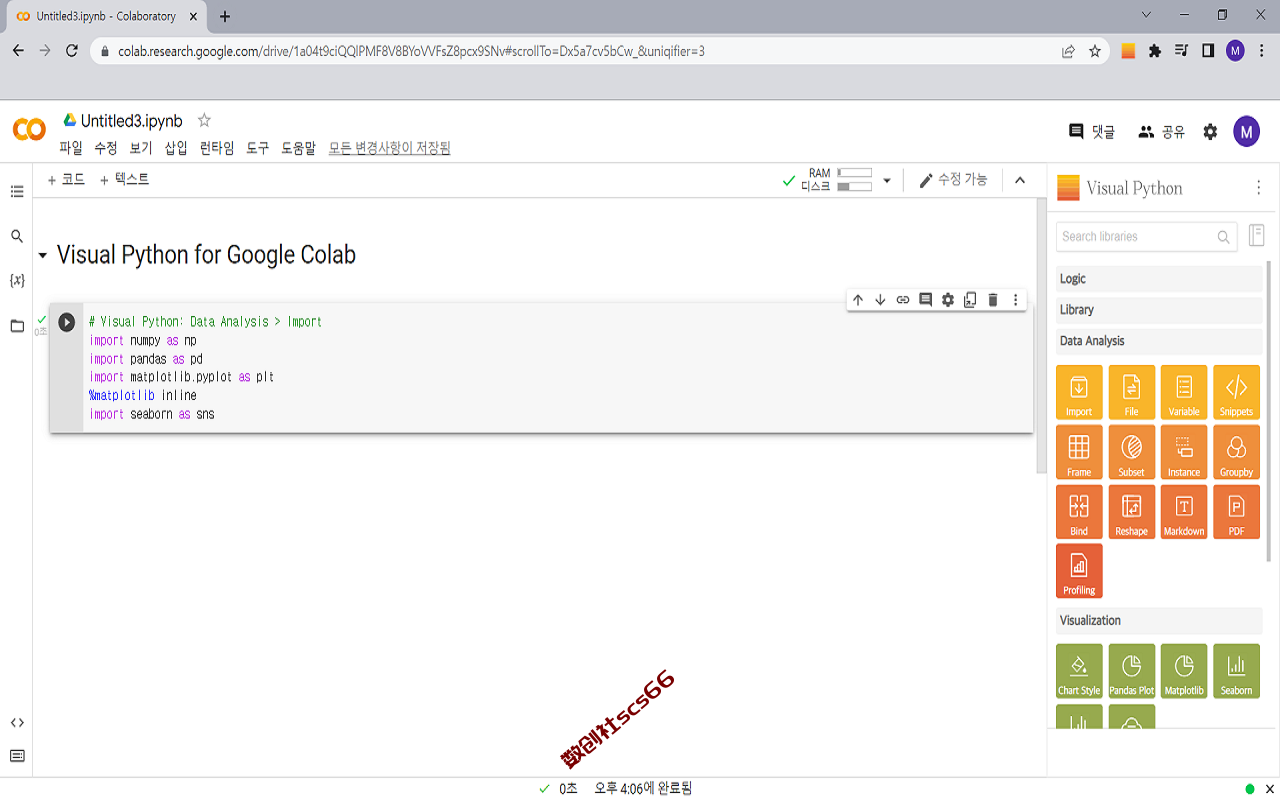Open the 파일 menu
1280x800 pixels.
(71, 148)
